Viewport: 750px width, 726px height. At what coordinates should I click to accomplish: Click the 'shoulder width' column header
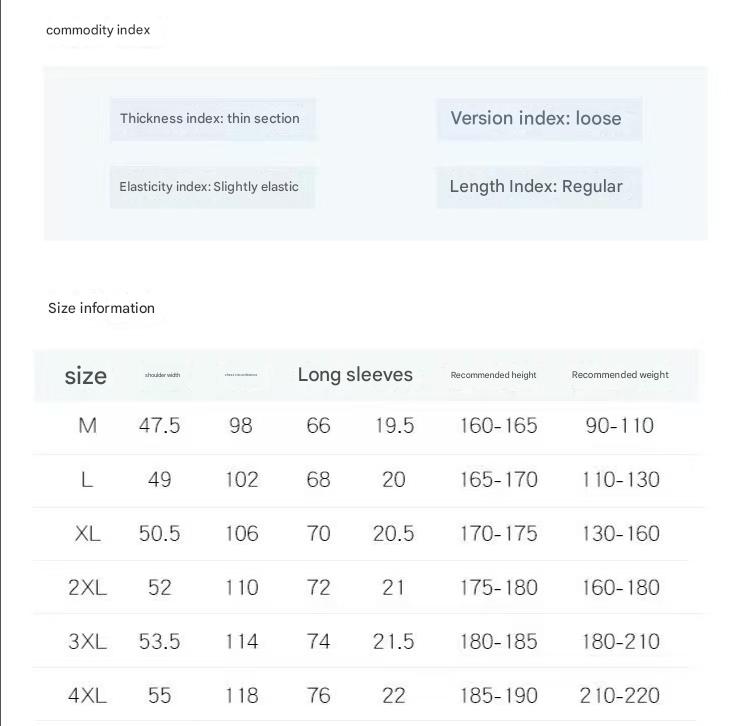click(x=162, y=376)
